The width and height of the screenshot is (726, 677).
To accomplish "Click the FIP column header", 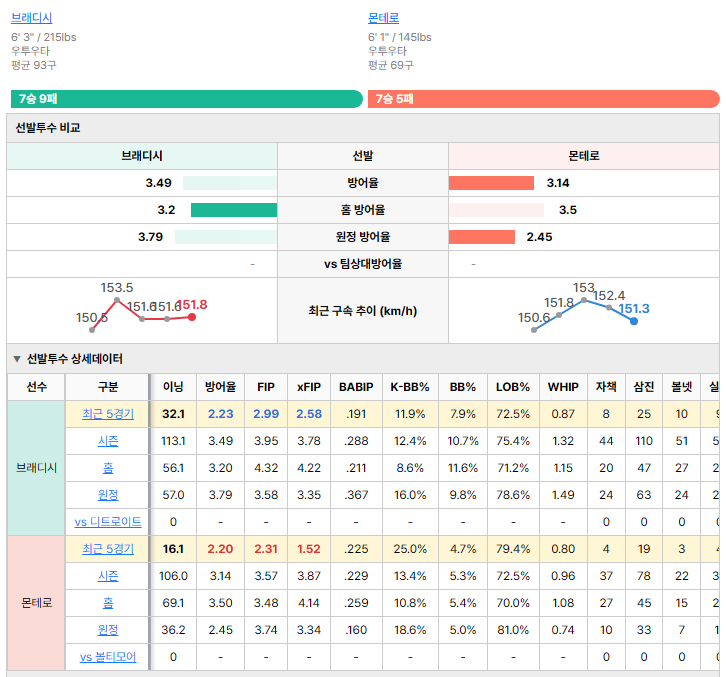I will click(266, 387).
